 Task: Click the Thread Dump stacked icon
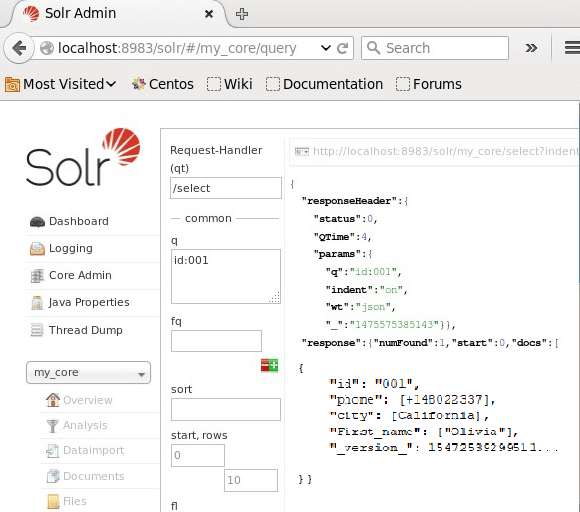pos(37,330)
